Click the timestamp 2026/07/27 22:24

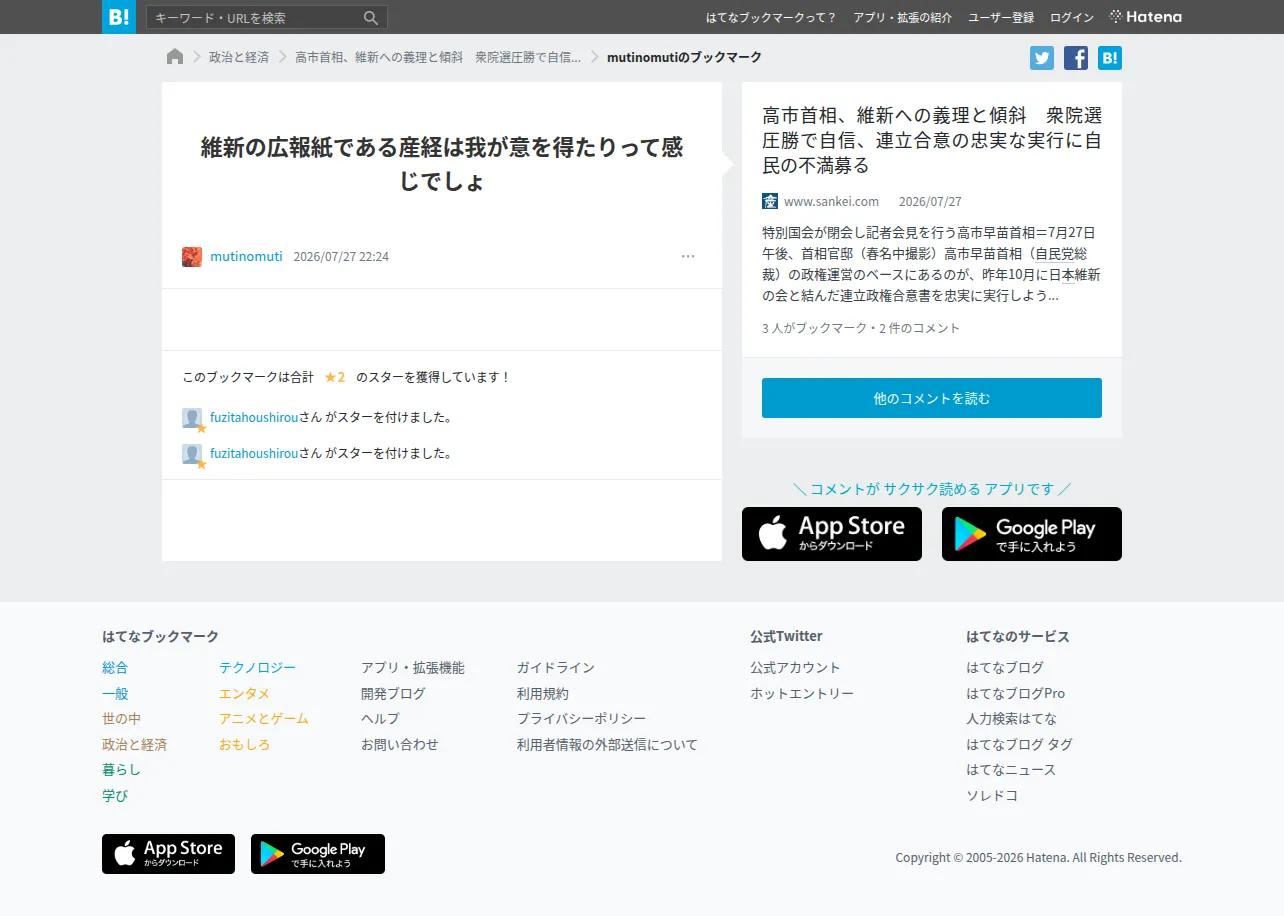tap(341, 257)
